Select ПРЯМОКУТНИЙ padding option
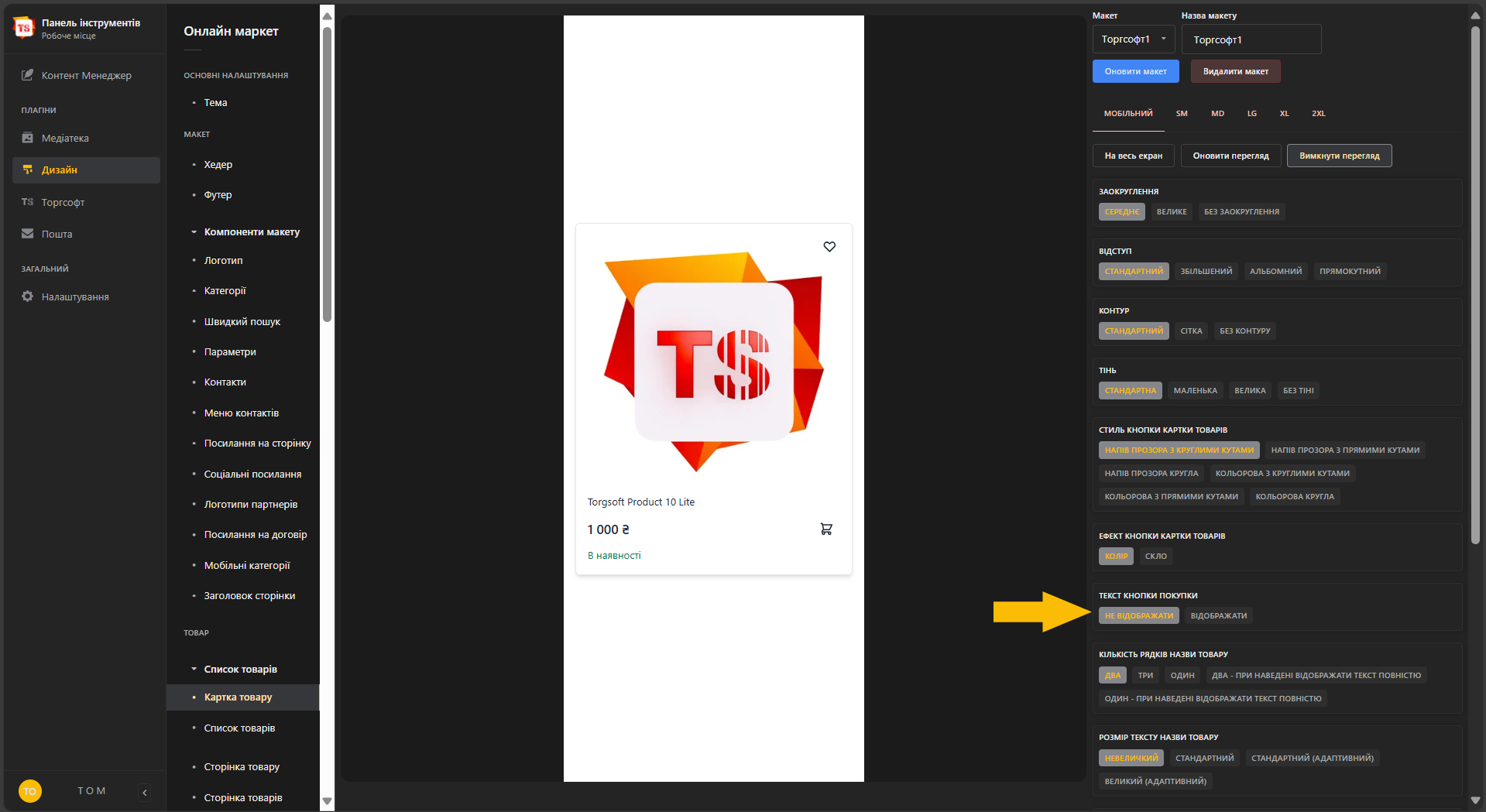Screen dimensions: 1486x812 click(1350, 271)
